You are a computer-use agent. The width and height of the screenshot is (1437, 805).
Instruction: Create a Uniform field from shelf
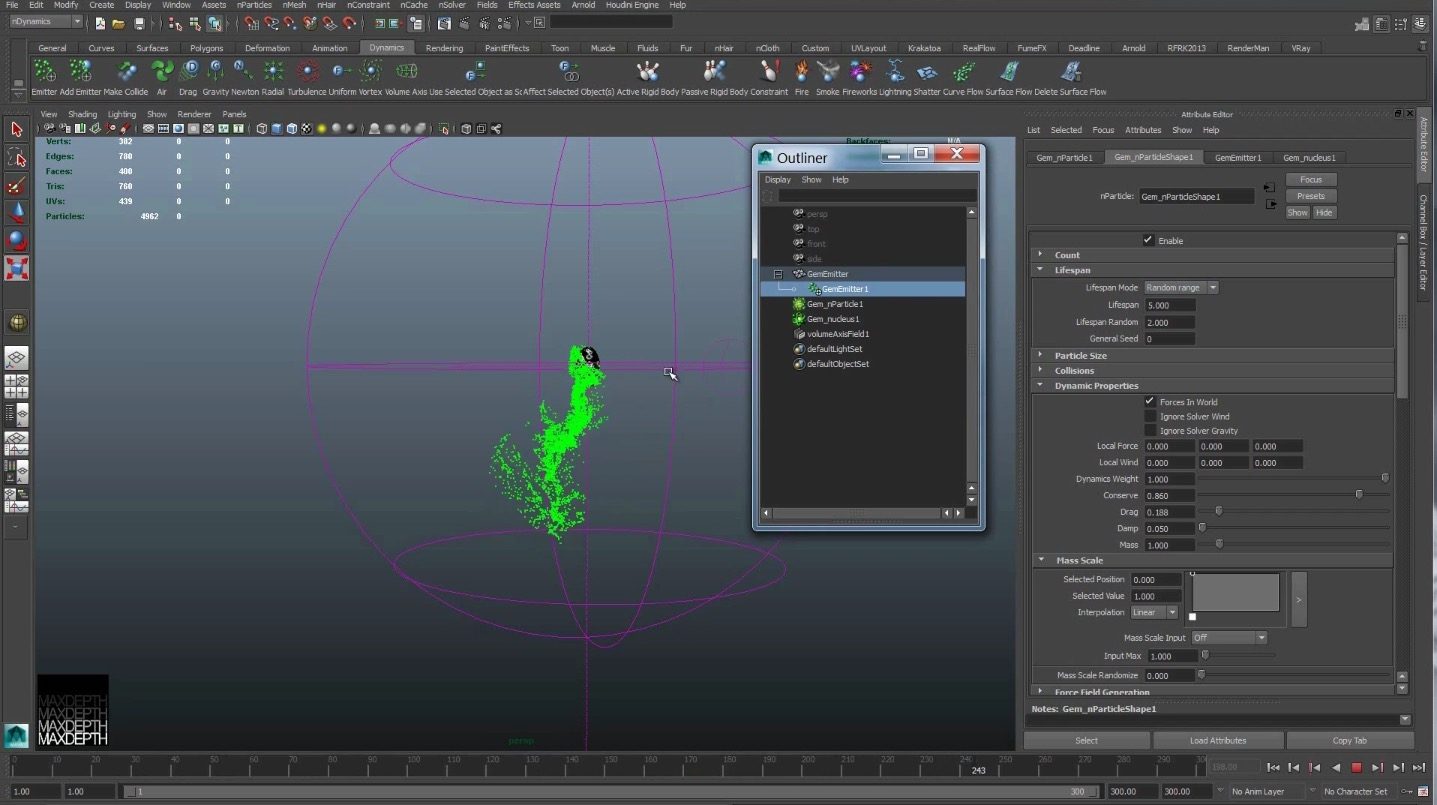tap(342, 71)
